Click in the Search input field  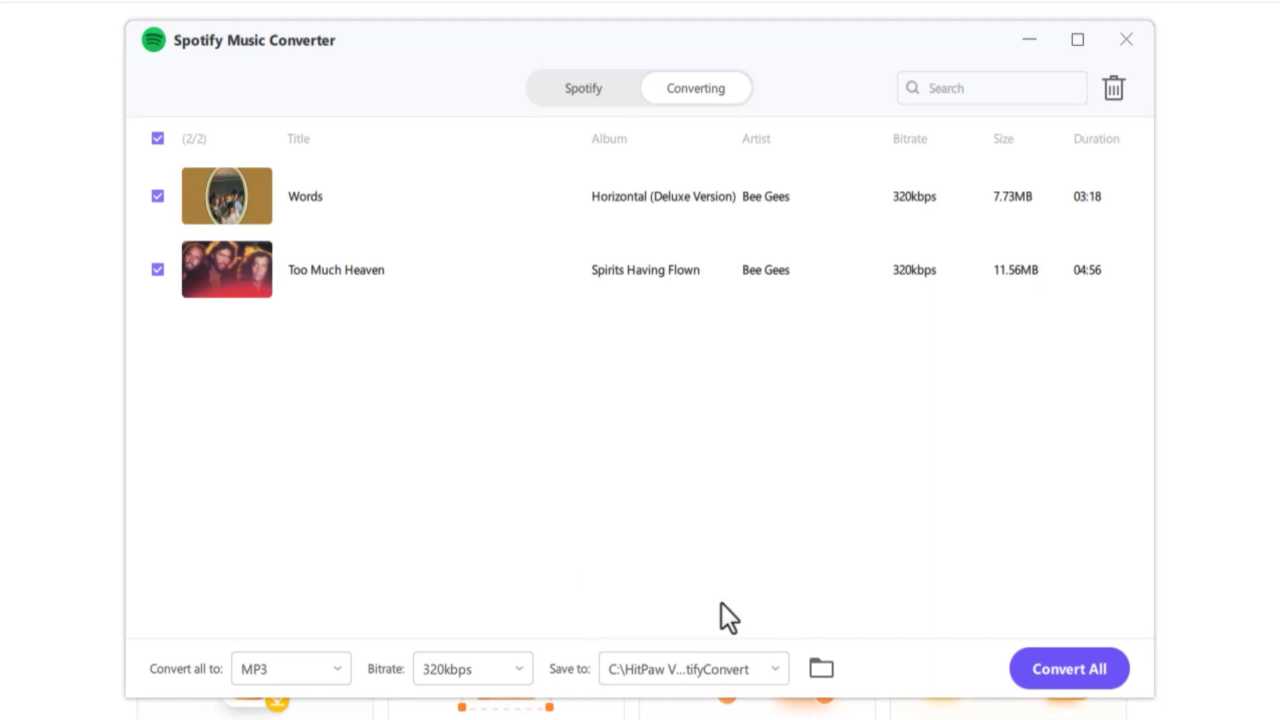point(1002,88)
